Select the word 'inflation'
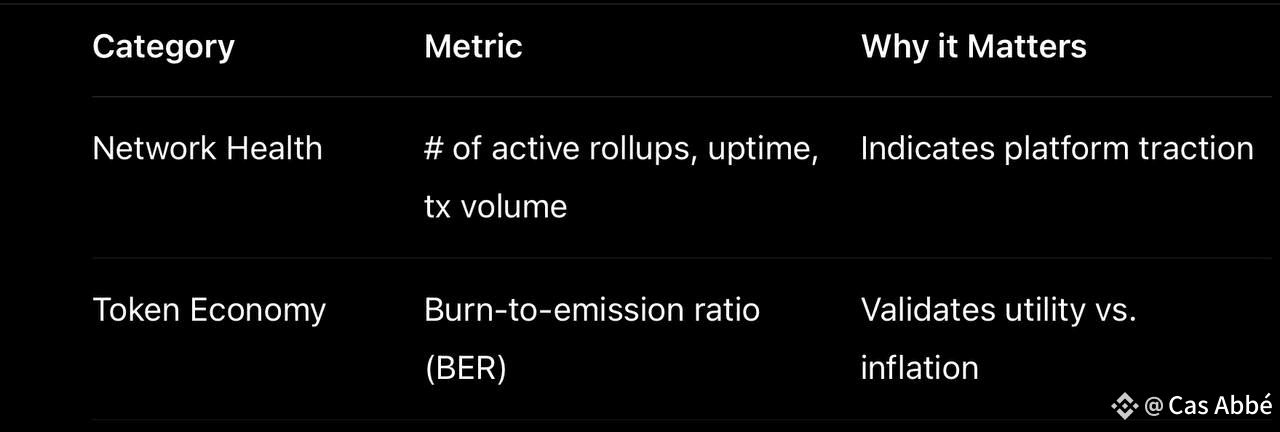This screenshot has width=1280, height=432. tap(919, 368)
